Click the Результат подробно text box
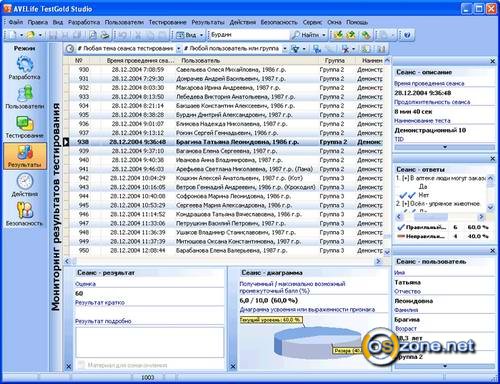This screenshot has height=384, width=500. [150, 342]
